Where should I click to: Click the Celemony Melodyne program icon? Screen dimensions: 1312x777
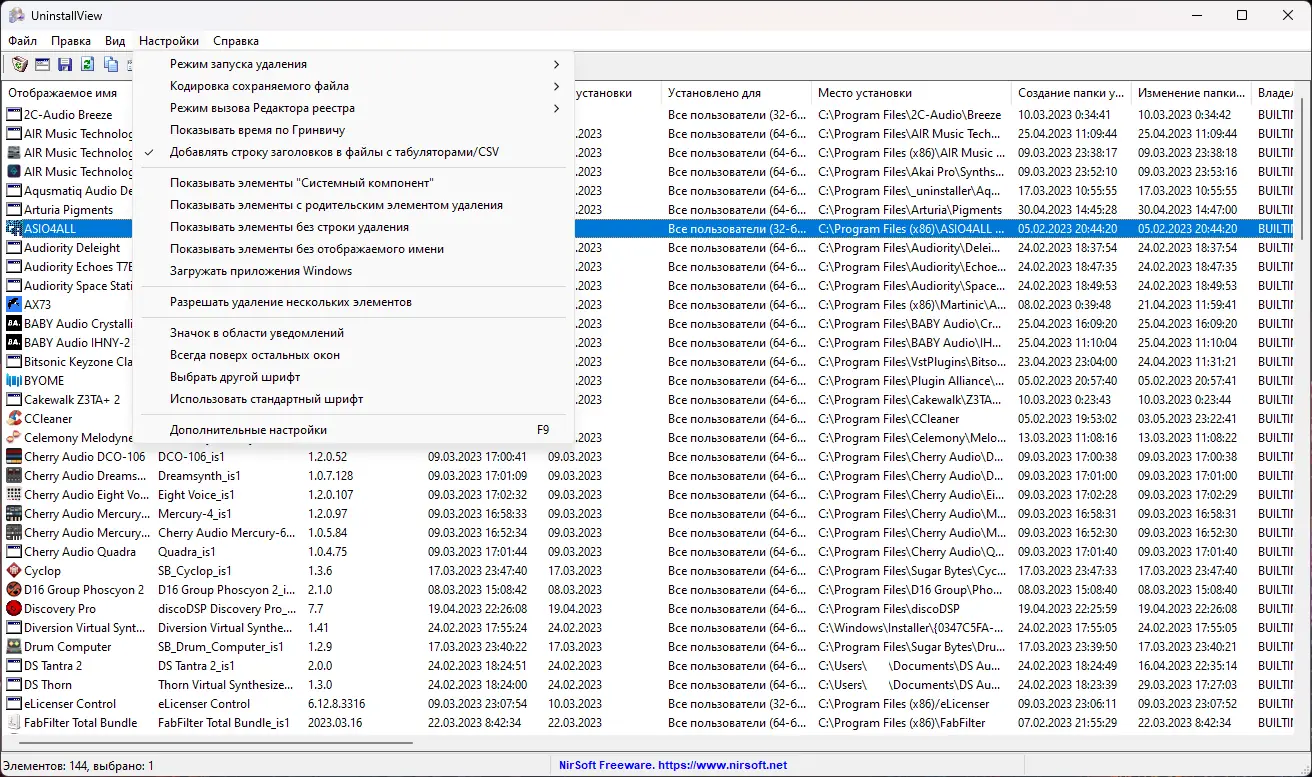point(14,438)
